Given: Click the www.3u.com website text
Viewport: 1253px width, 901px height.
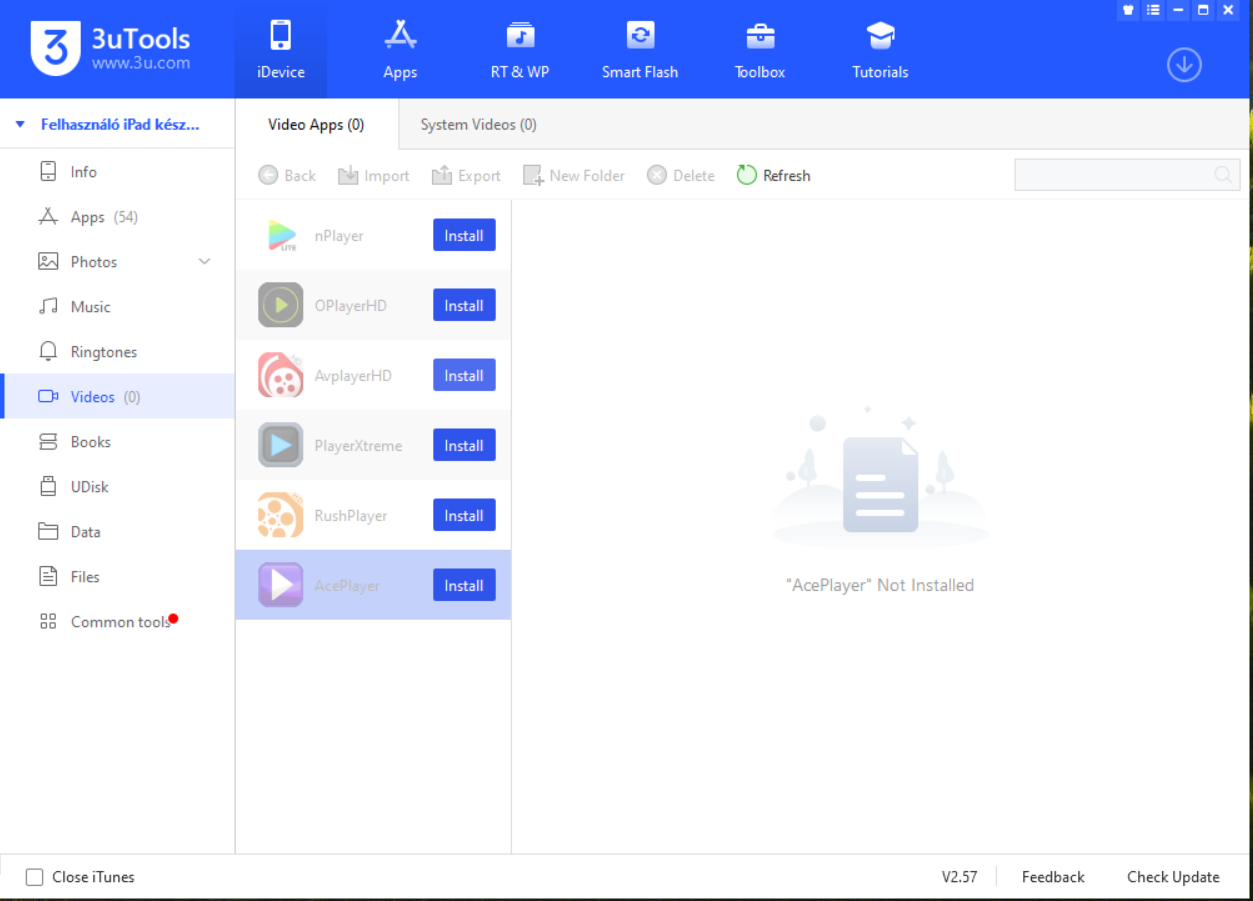Looking at the screenshot, I should click(141, 63).
